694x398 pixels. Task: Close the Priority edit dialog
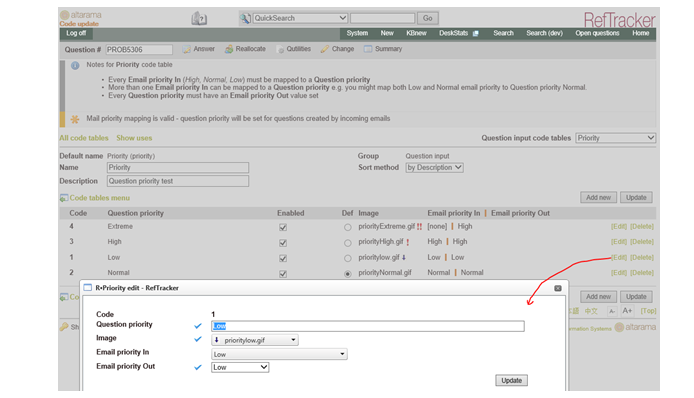point(558,288)
